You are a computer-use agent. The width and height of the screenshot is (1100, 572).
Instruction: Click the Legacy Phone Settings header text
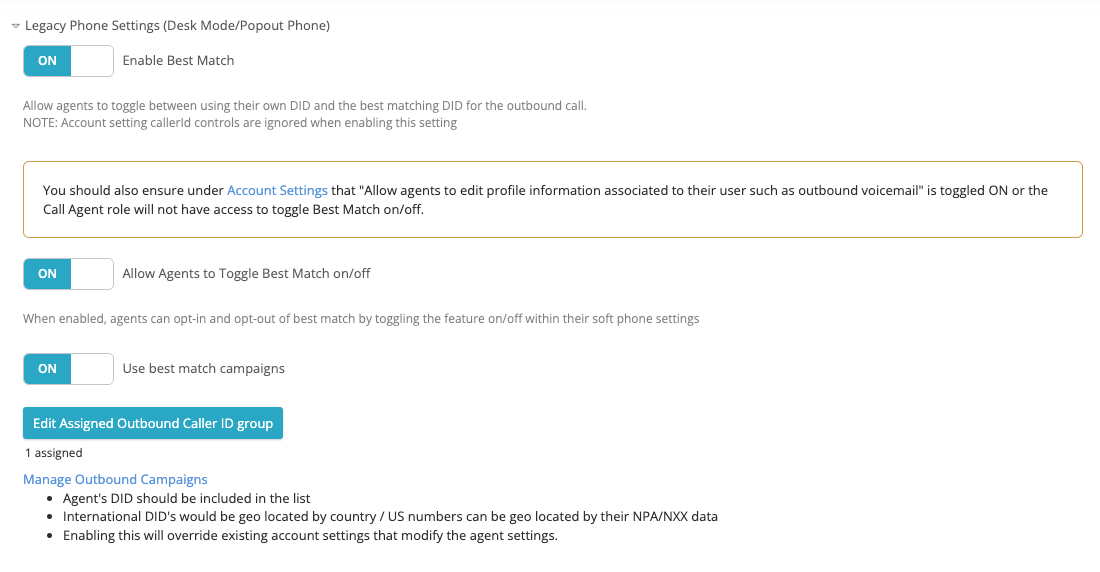pyautogui.click(x=177, y=26)
